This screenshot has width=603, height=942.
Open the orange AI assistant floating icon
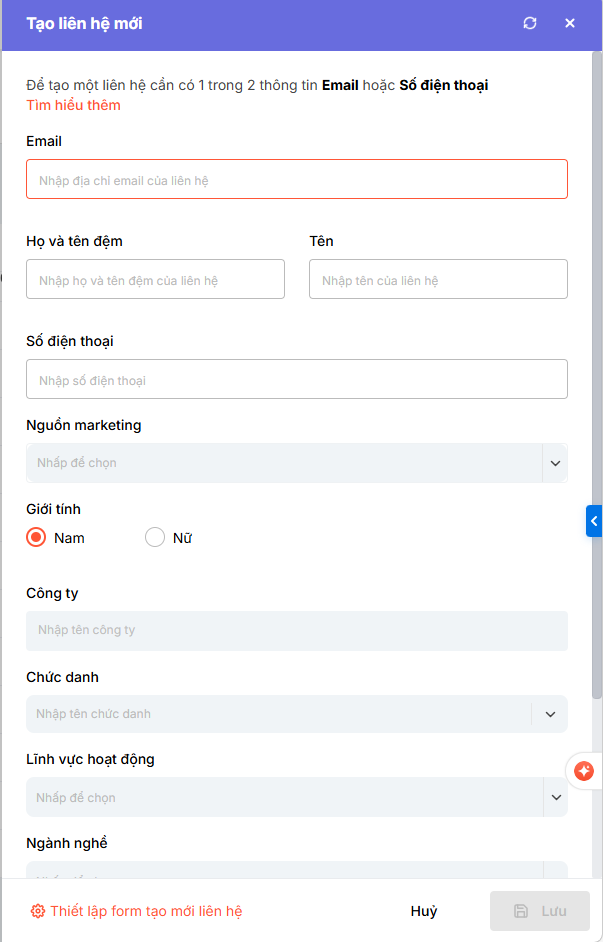[x=585, y=771]
